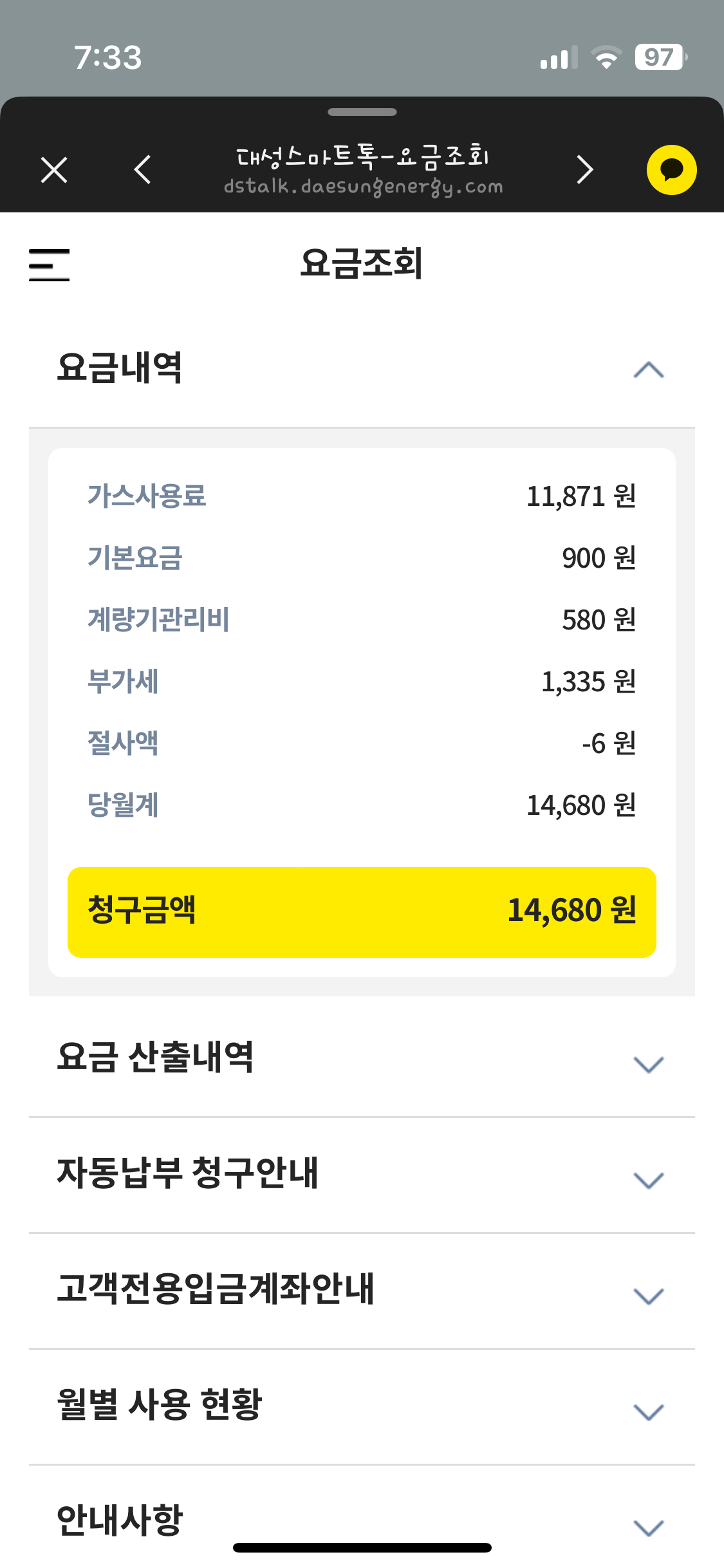Expand the 안내사항 section
The height and width of the screenshot is (1568, 724).
pos(648,1527)
